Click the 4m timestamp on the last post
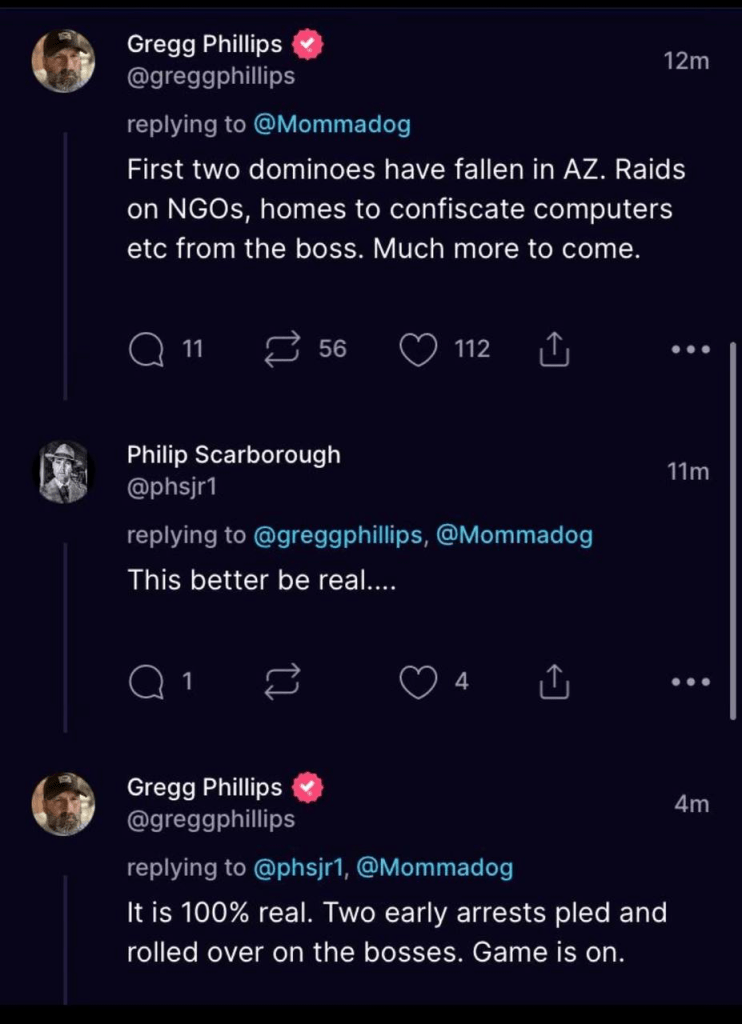 691,803
